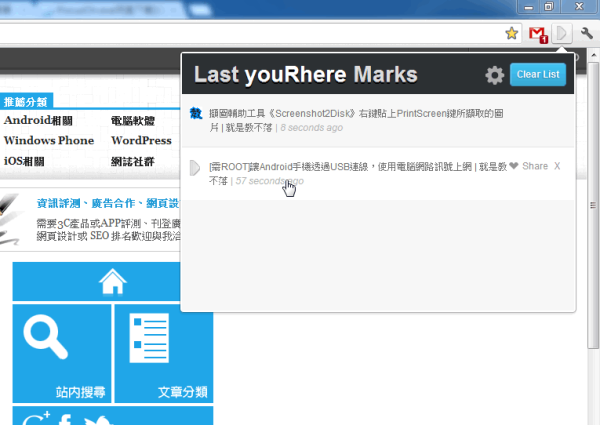The image size is (600, 425).
Task: Favorite the Android USB mark with heart
Action: (514, 166)
